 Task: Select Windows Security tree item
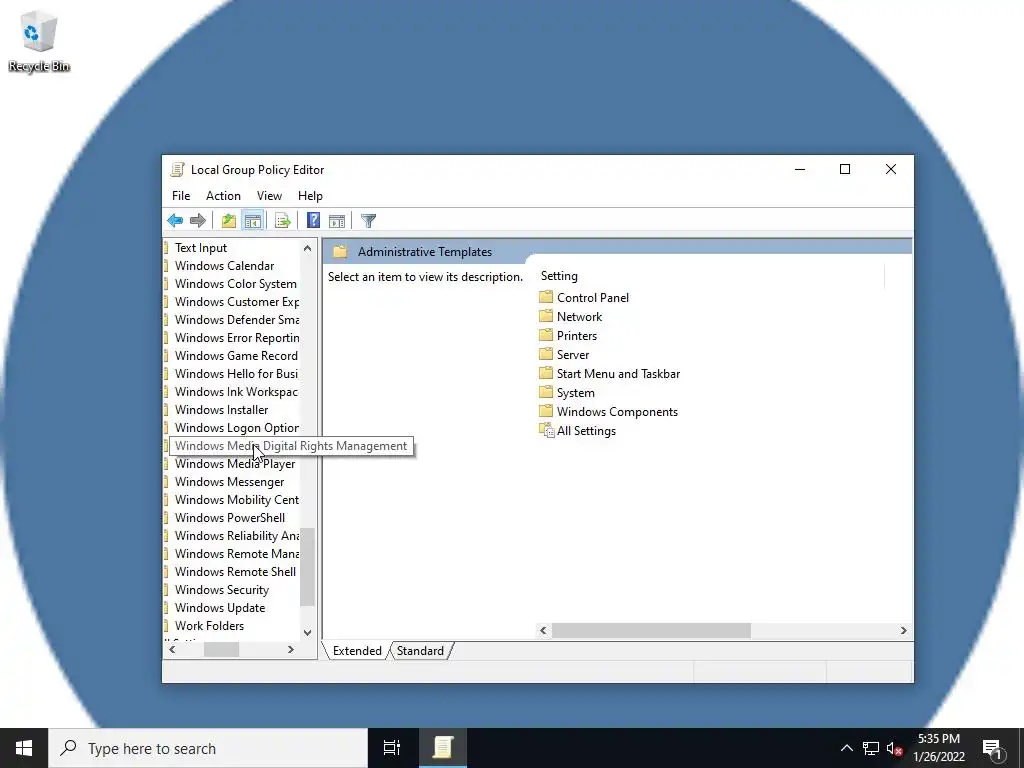tap(221, 589)
